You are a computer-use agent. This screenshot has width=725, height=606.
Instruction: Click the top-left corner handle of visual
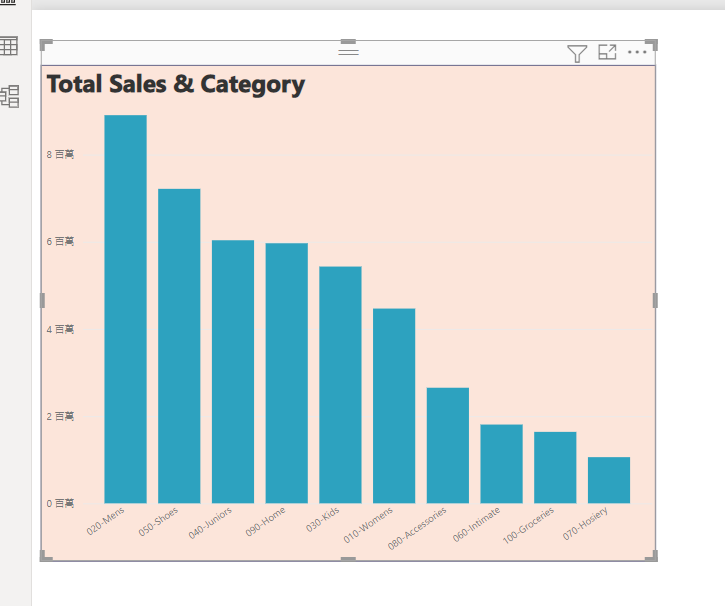click(x=46, y=45)
